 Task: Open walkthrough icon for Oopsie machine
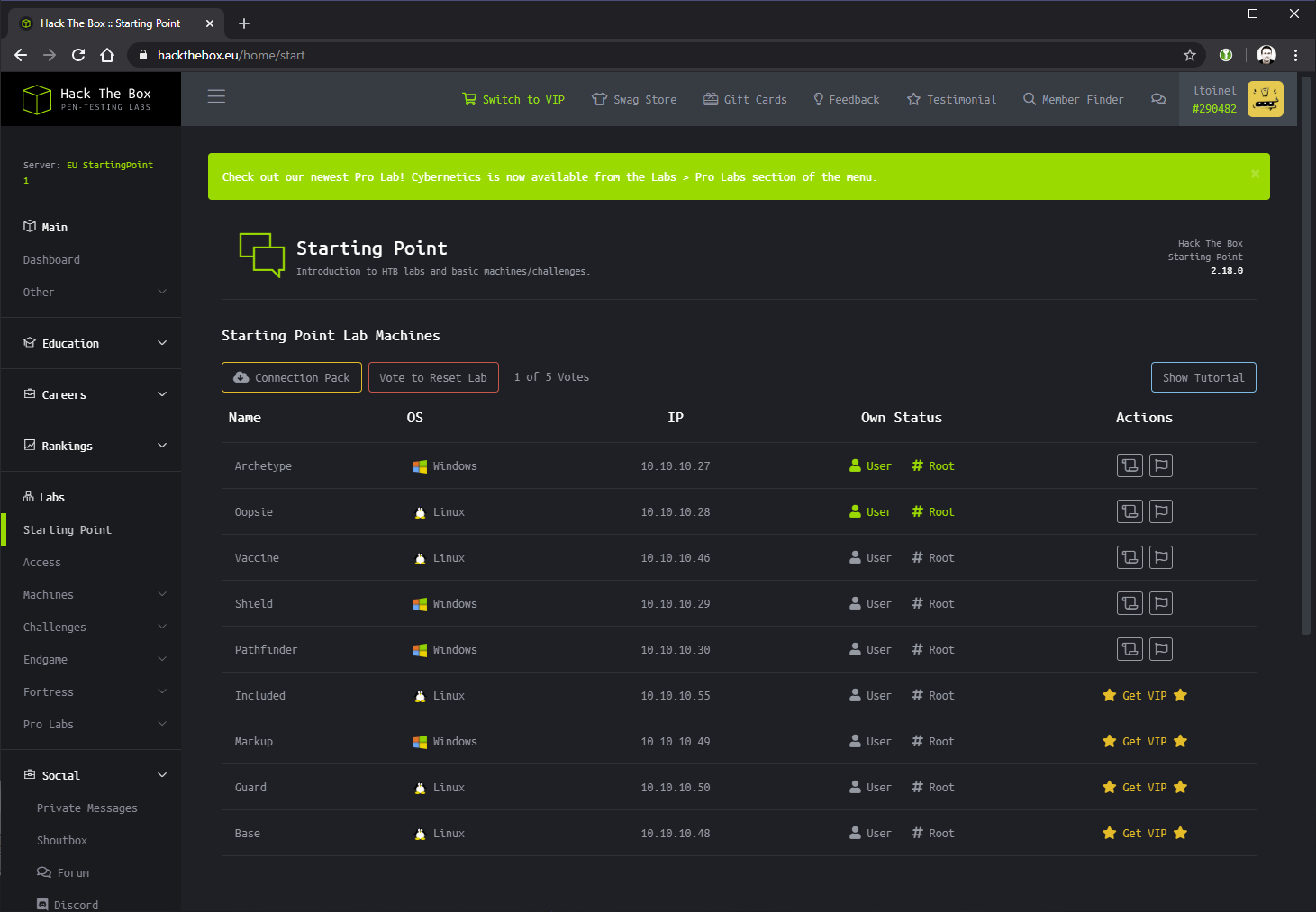(x=1130, y=511)
